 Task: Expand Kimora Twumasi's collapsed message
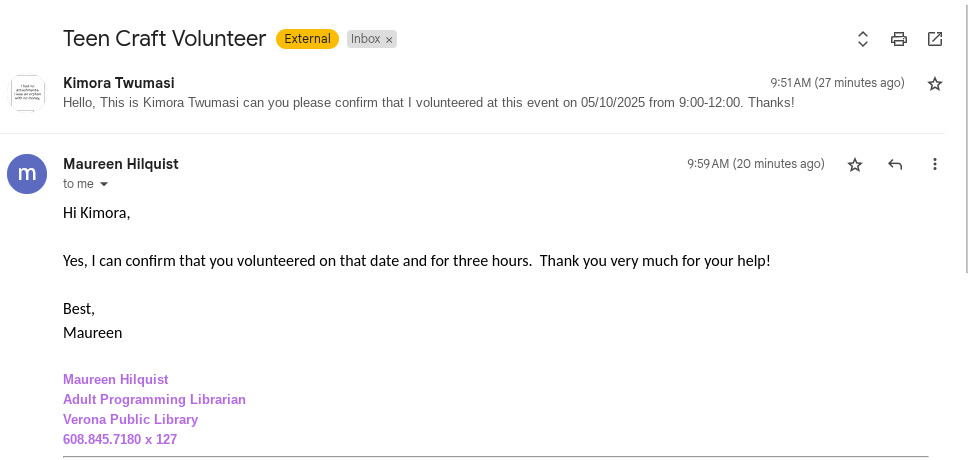[x=428, y=102]
